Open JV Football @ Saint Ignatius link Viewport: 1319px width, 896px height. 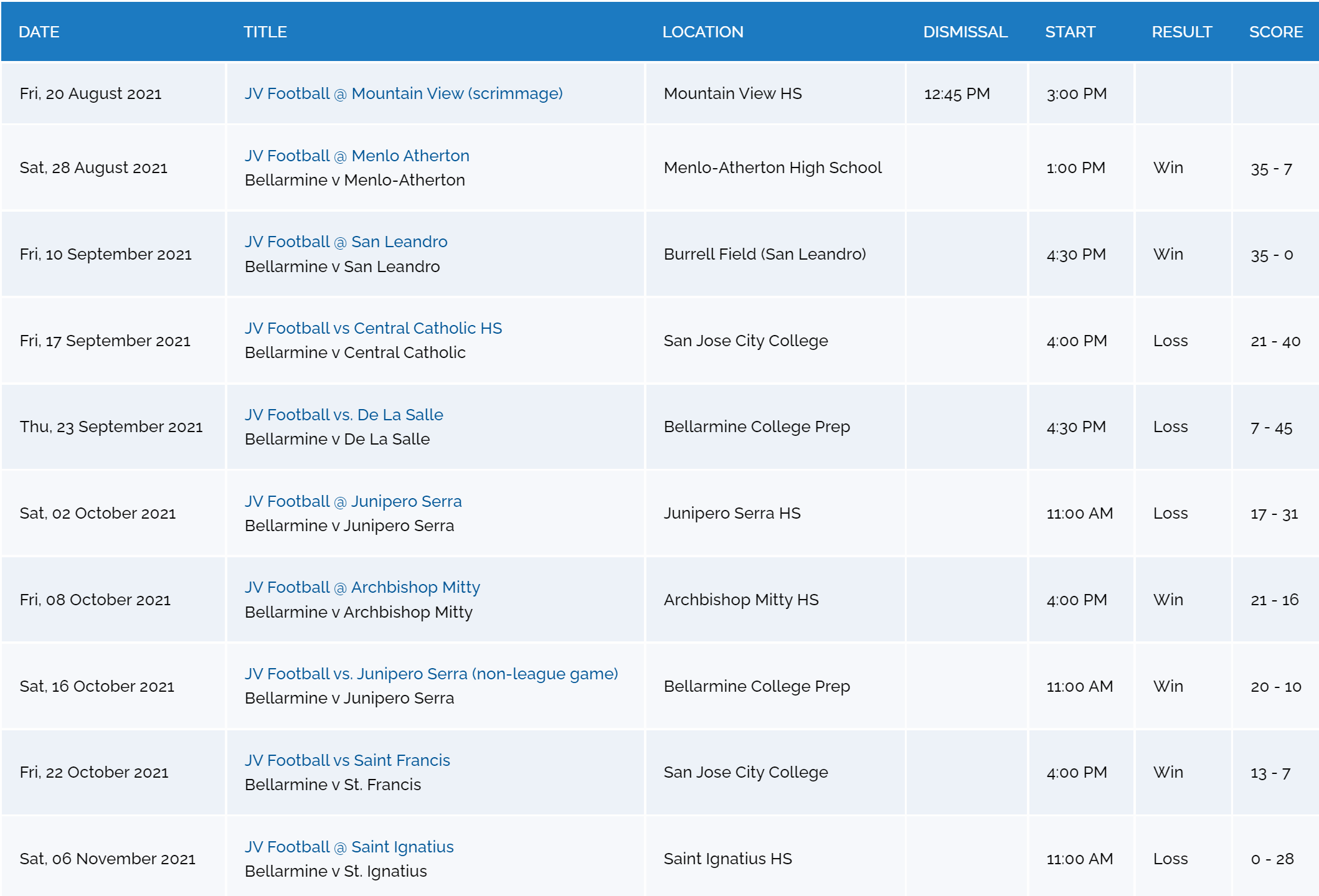349,847
